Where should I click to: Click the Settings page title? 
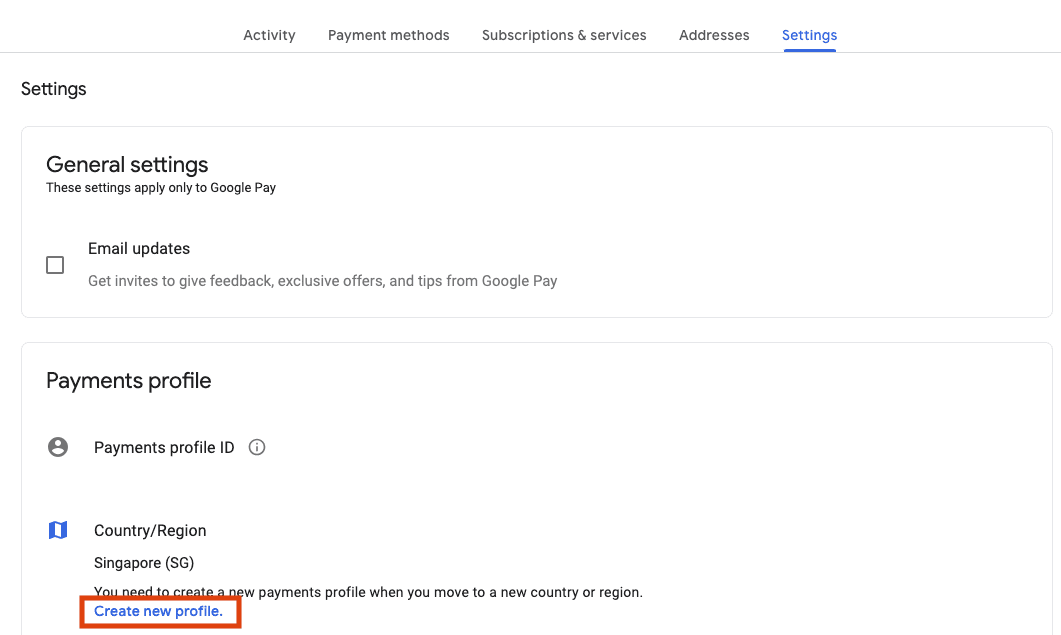click(x=53, y=89)
